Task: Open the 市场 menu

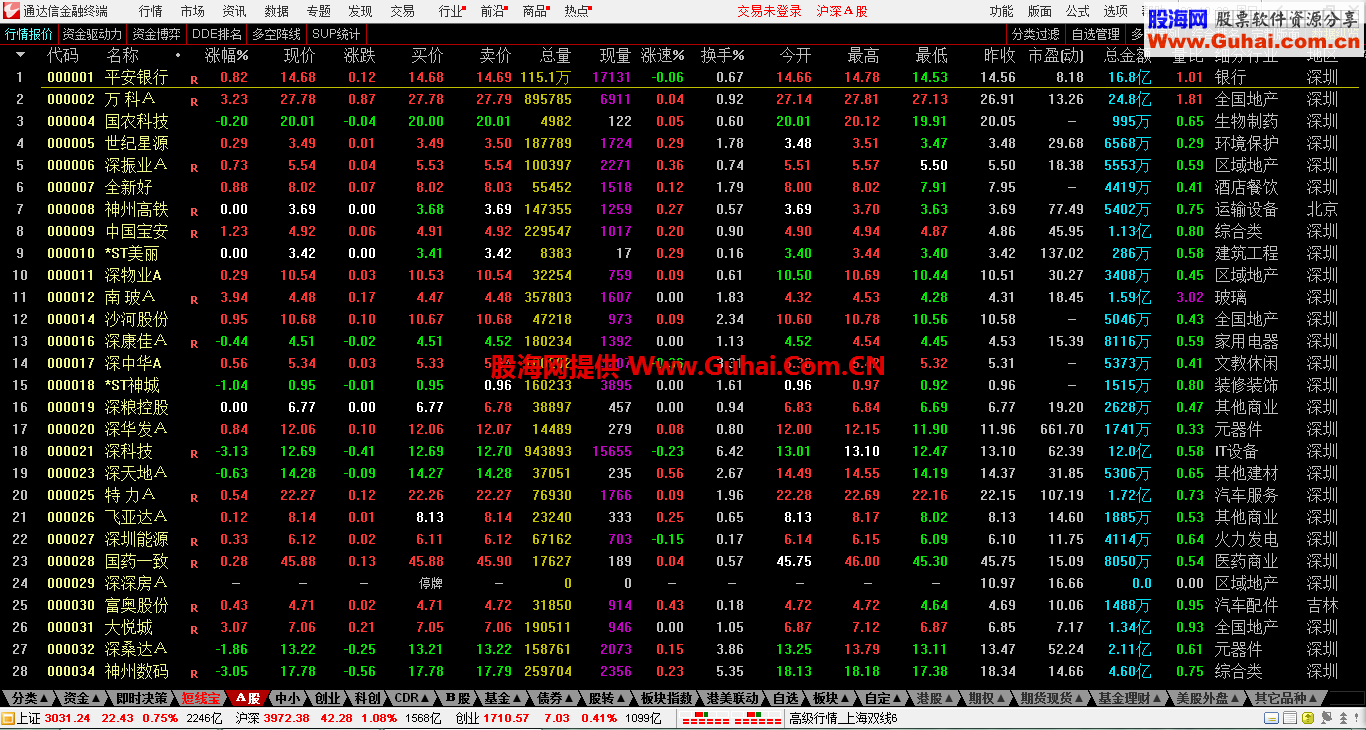Action: tap(192, 11)
